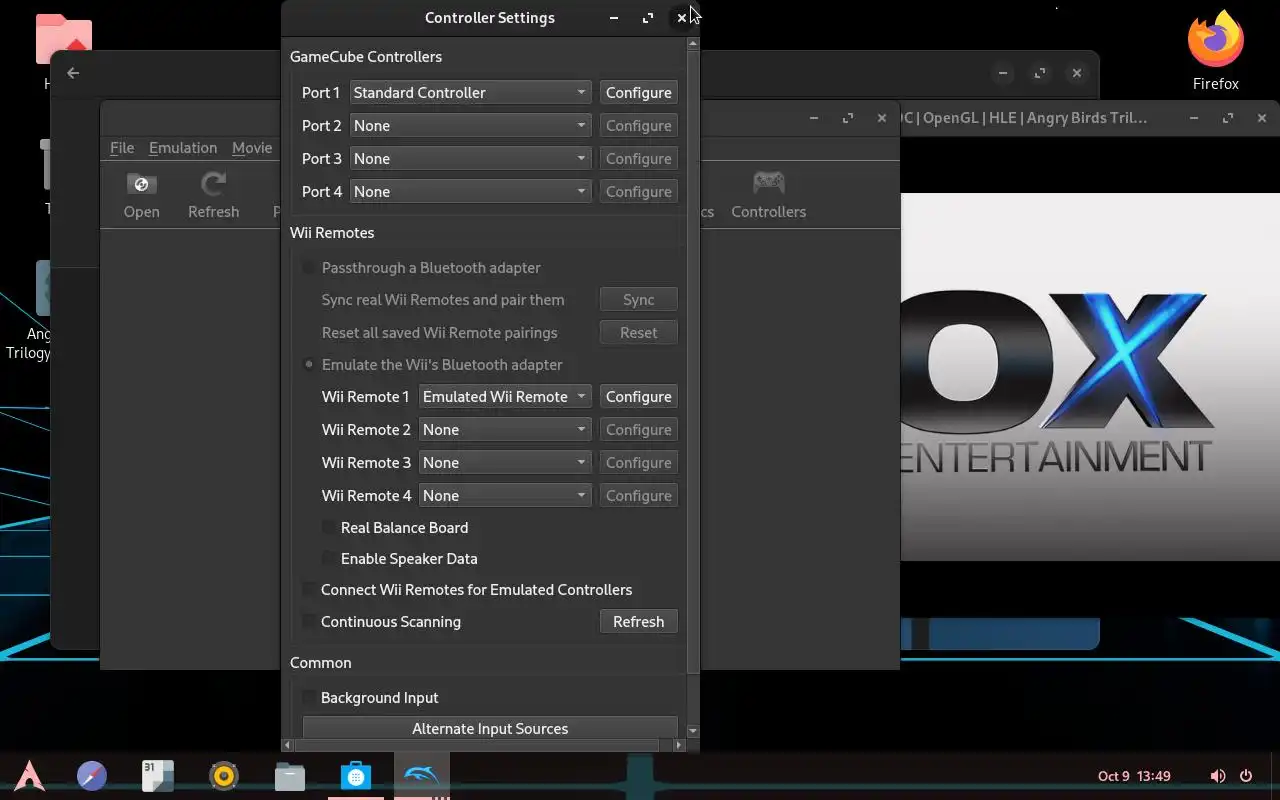Click the scroll down arrow in Controller Settings

(x=693, y=731)
